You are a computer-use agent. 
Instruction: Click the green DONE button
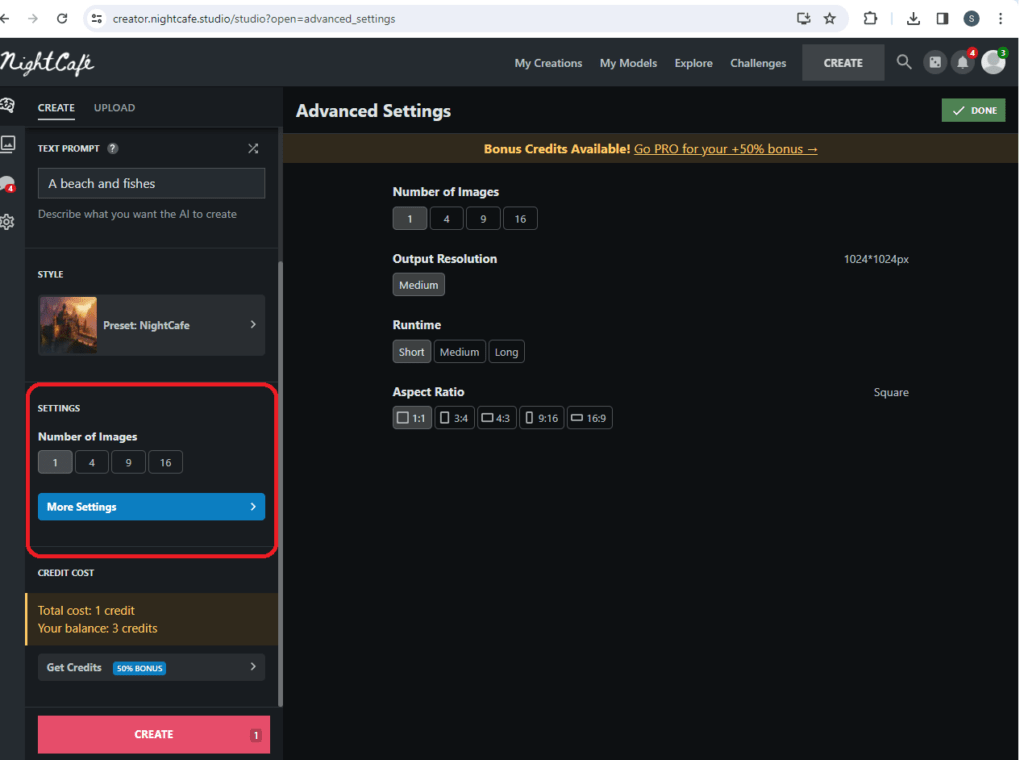[x=973, y=110]
